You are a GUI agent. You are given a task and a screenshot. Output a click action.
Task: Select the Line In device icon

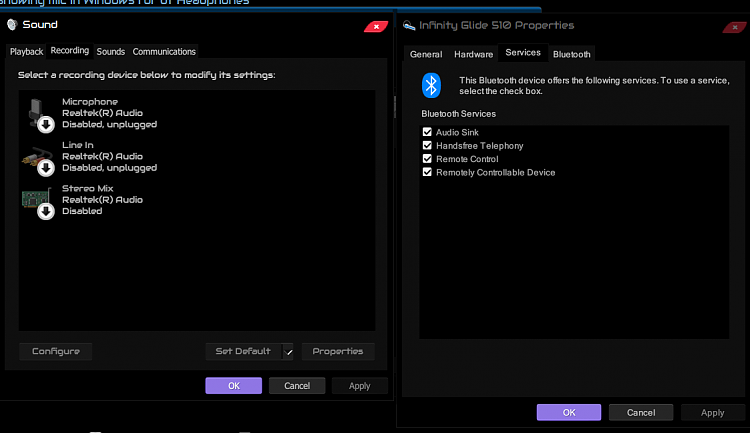[x=38, y=160]
